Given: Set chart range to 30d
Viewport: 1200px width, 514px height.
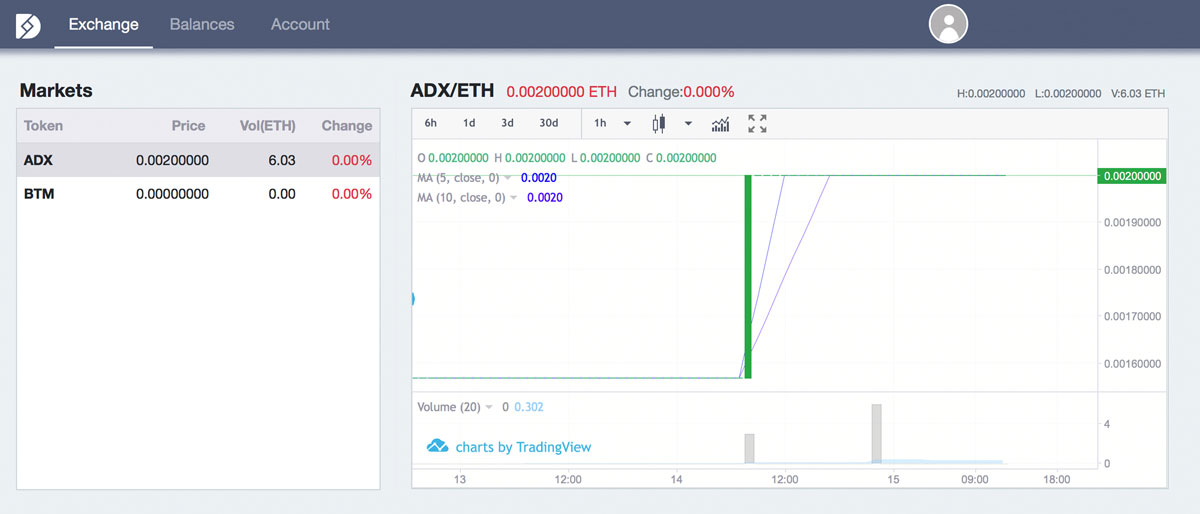Looking at the screenshot, I should (548, 124).
